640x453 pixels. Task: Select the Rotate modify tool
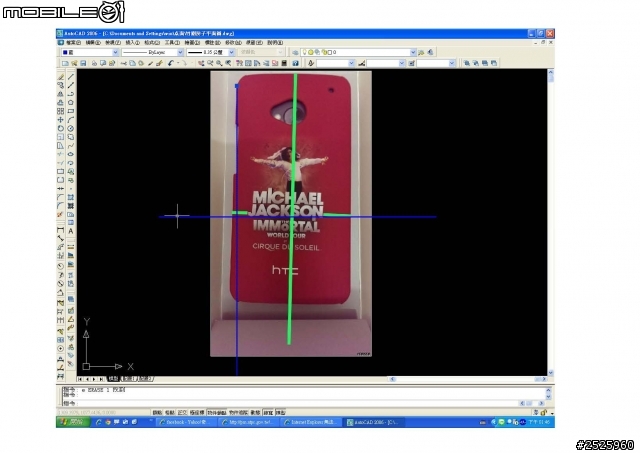click(x=60, y=128)
